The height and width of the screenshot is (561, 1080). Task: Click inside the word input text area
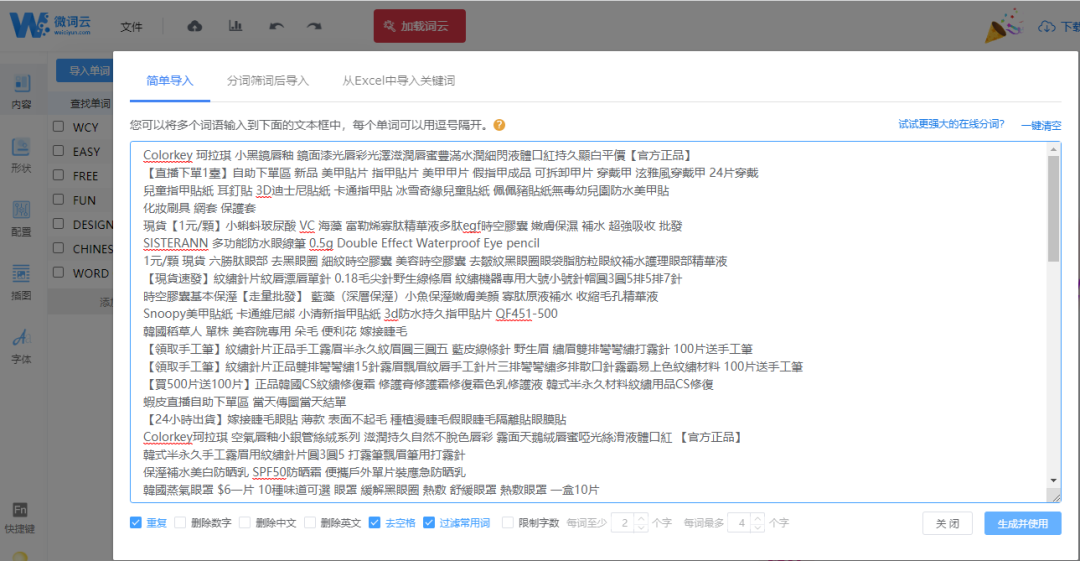(589, 322)
